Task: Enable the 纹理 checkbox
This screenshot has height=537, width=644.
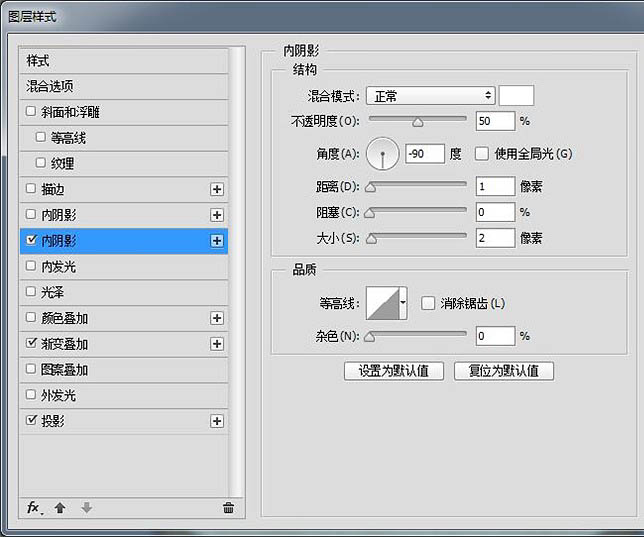Action: coord(40,163)
